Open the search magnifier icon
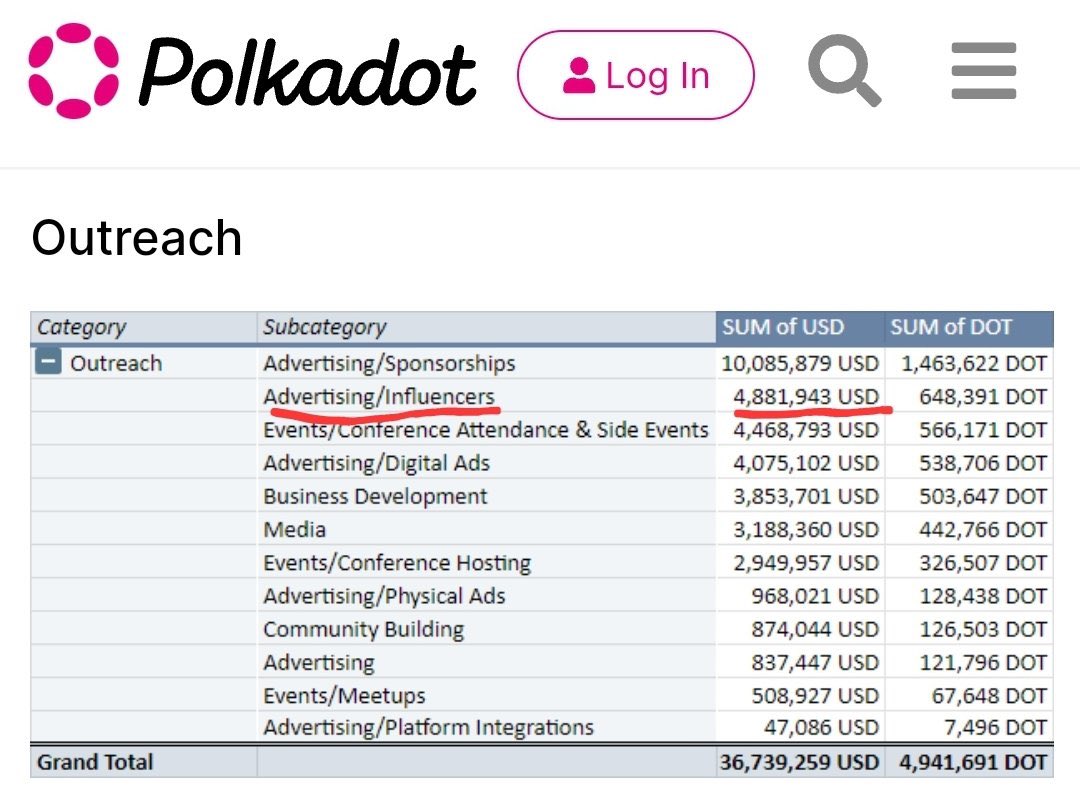 (844, 71)
